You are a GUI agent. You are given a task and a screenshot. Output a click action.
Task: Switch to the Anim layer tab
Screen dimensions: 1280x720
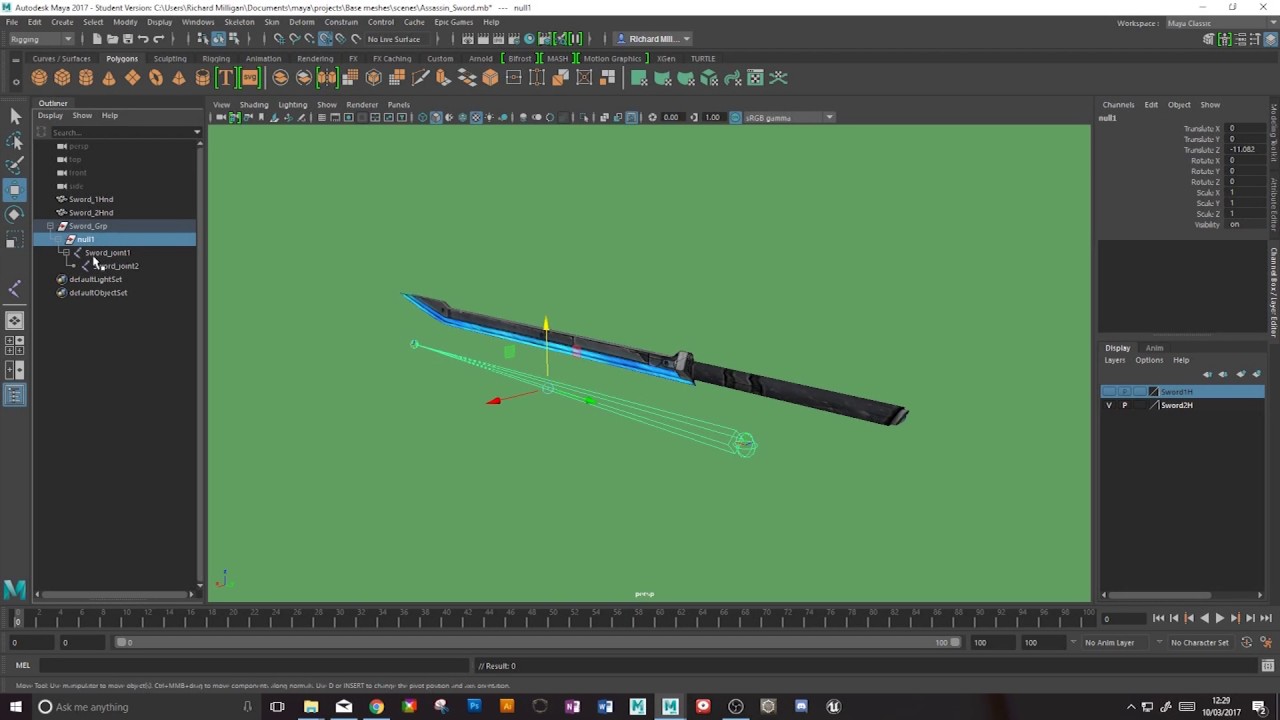coord(1154,348)
